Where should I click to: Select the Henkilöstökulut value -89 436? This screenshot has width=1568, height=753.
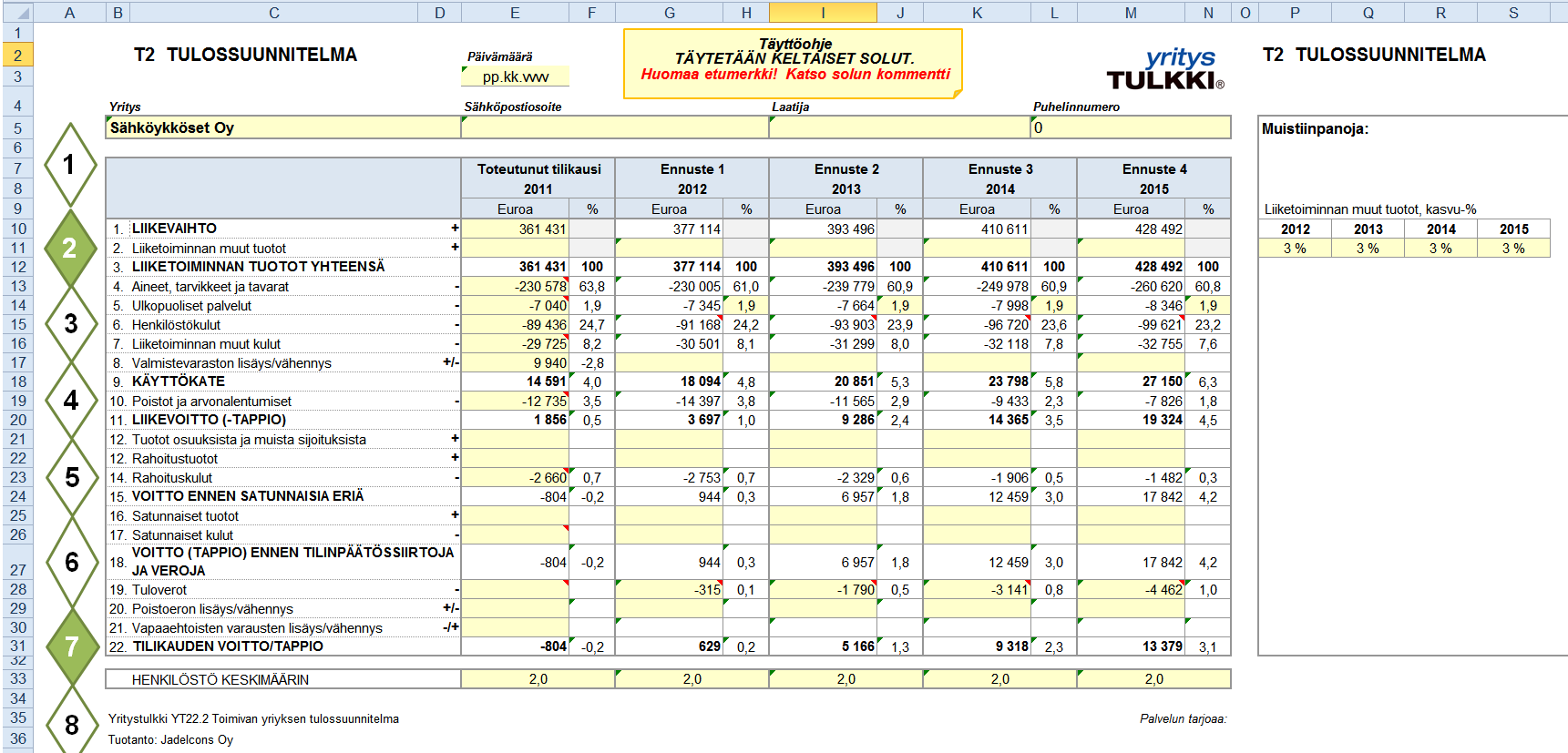click(x=515, y=324)
